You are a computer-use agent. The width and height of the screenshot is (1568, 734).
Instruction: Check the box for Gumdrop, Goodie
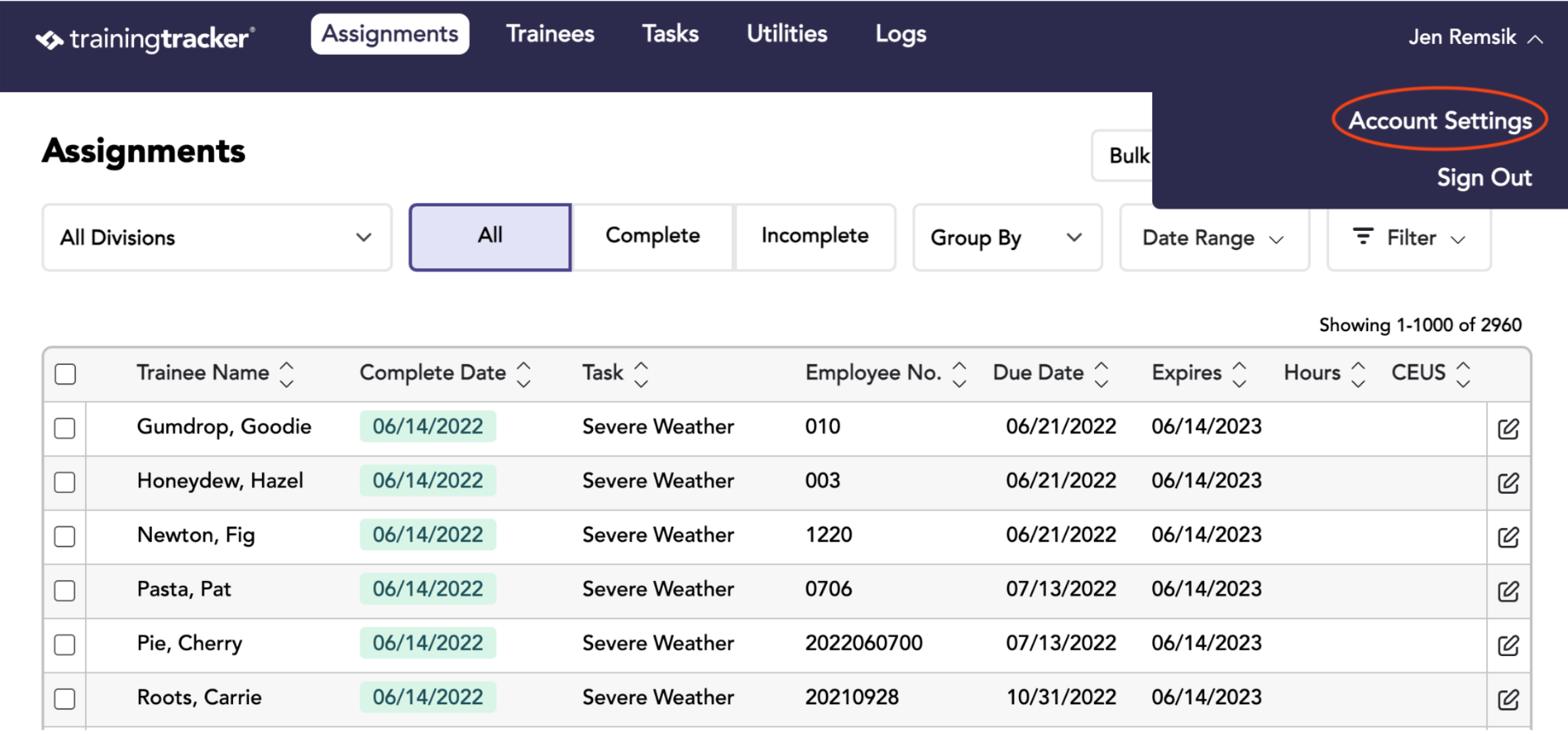pyautogui.click(x=65, y=428)
